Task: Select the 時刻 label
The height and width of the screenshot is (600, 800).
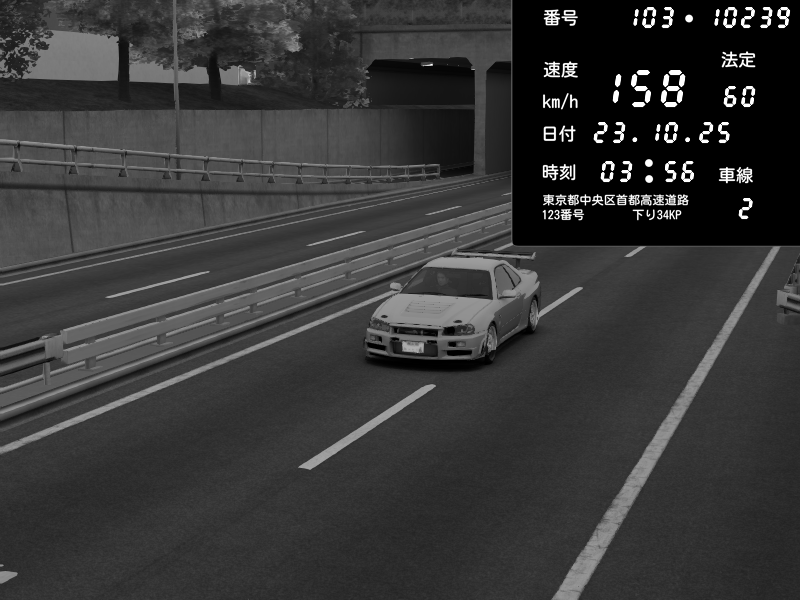Action: (560, 171)
